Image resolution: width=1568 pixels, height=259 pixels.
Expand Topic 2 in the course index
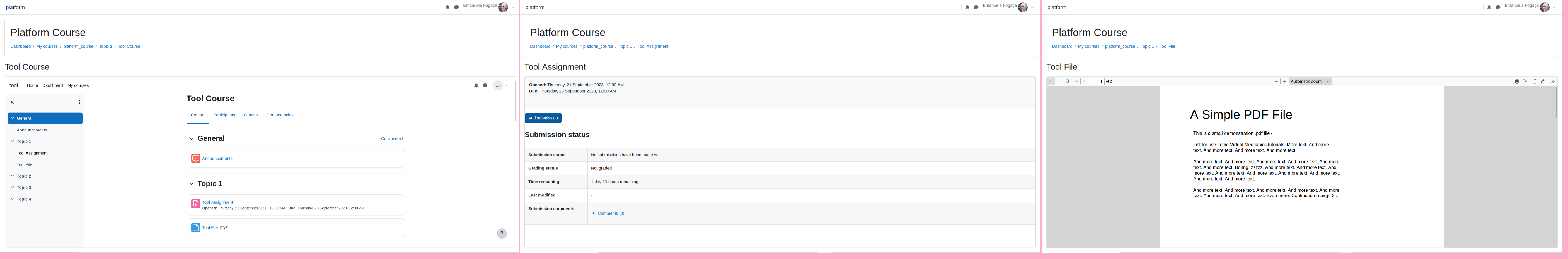[x=12, y=176]
